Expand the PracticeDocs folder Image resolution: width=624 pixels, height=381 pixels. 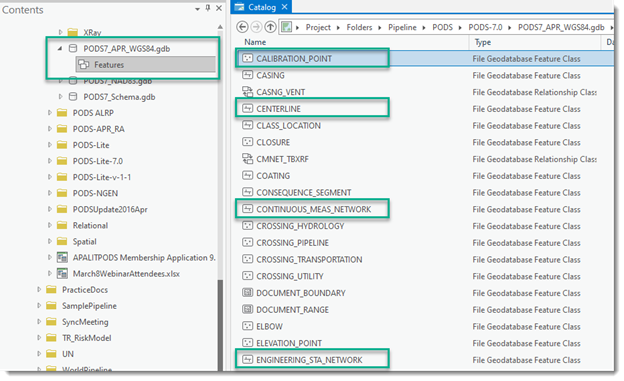(x=39, y=289)
